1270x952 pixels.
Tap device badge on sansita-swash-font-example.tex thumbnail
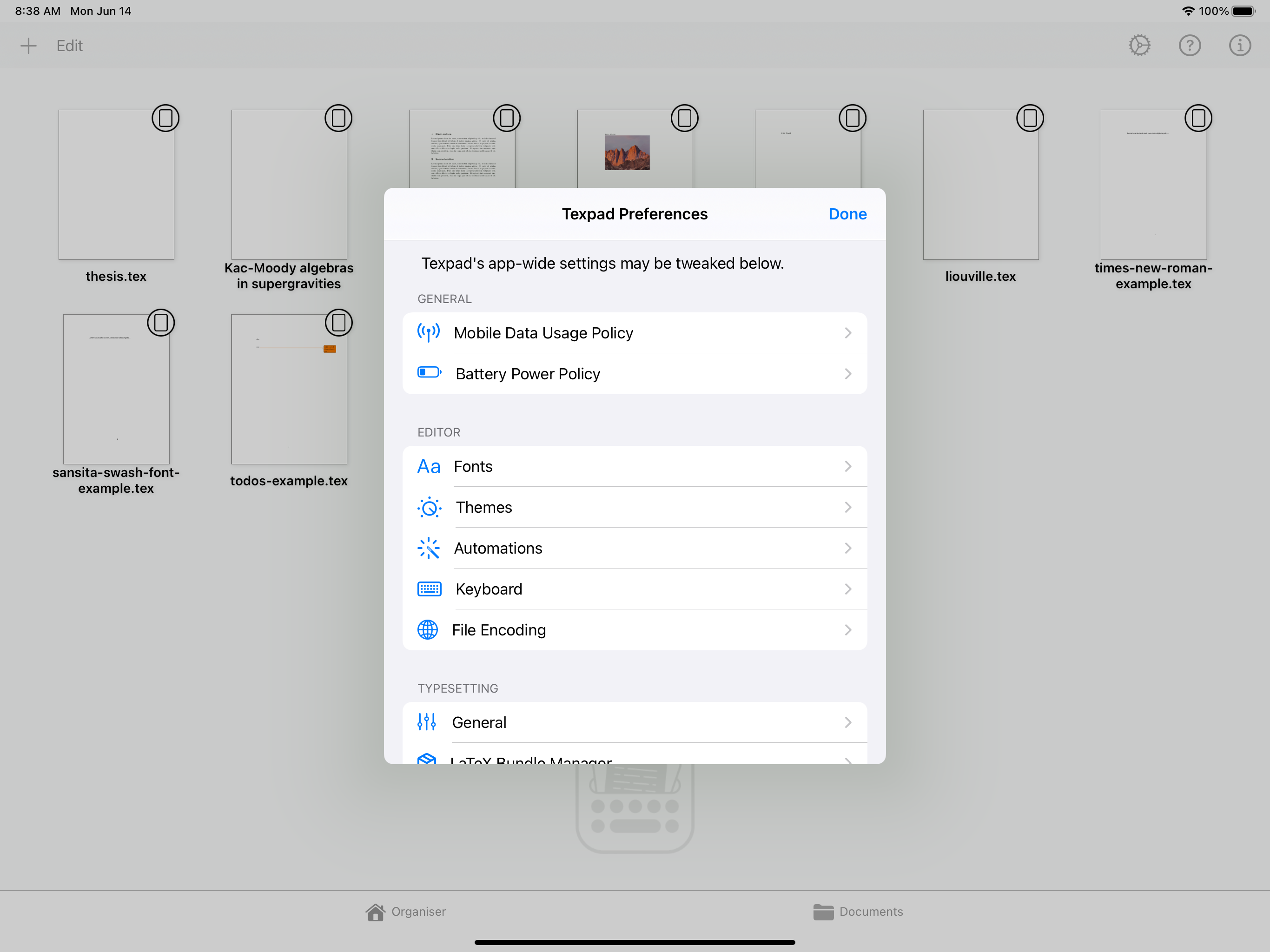coord(161,323)
